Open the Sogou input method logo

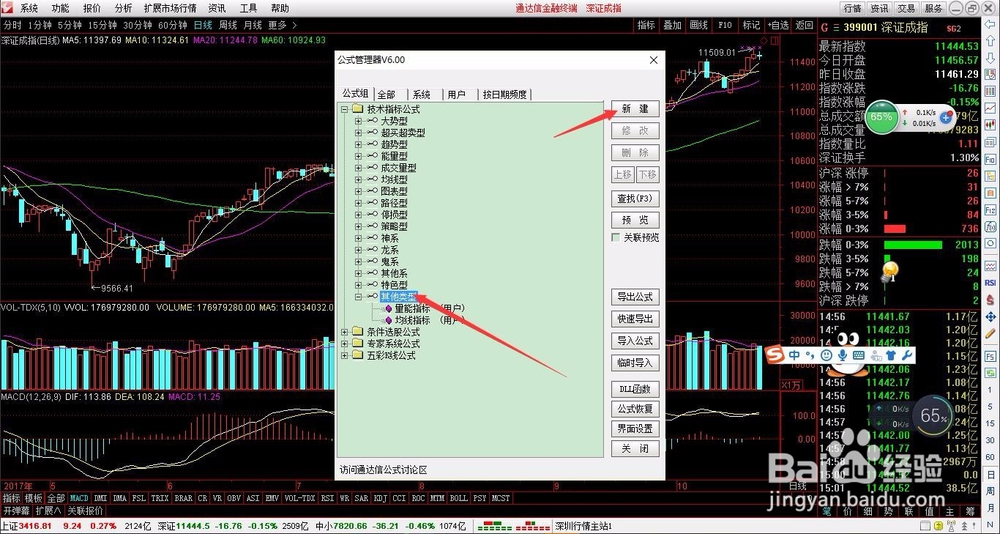[x=774, y=354]
